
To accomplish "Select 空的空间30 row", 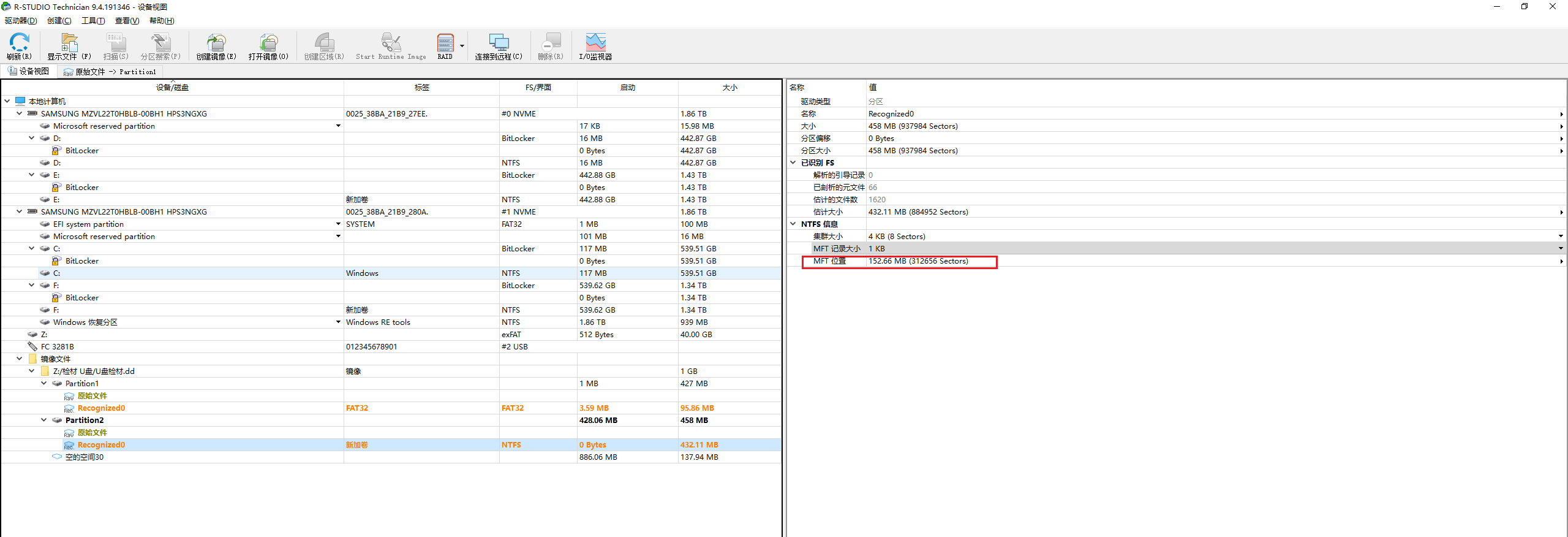I will tap(391, 457).
